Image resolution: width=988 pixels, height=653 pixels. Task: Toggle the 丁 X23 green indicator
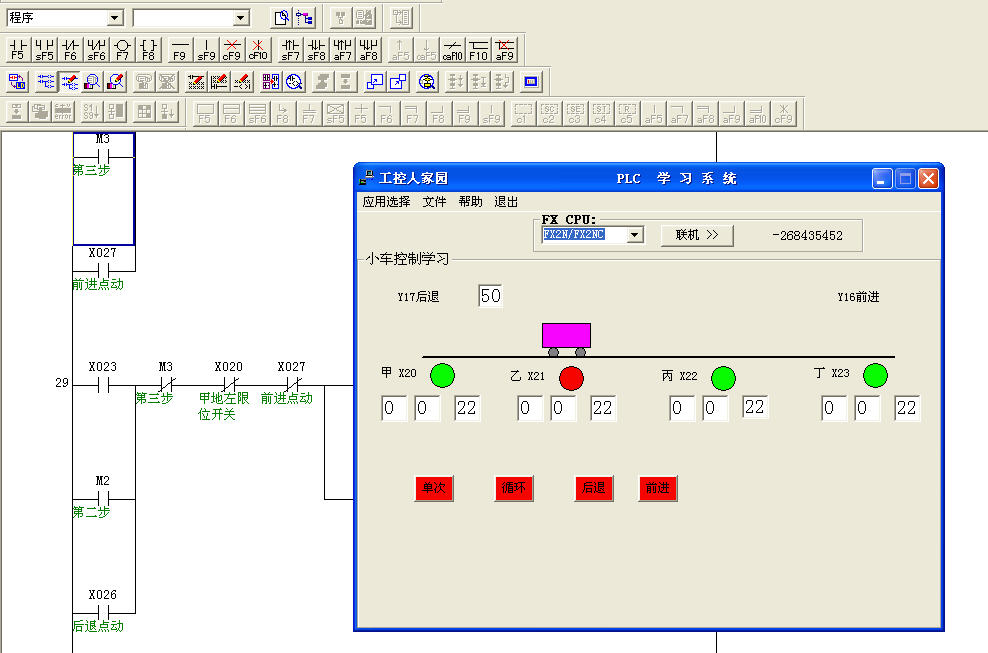875,376
